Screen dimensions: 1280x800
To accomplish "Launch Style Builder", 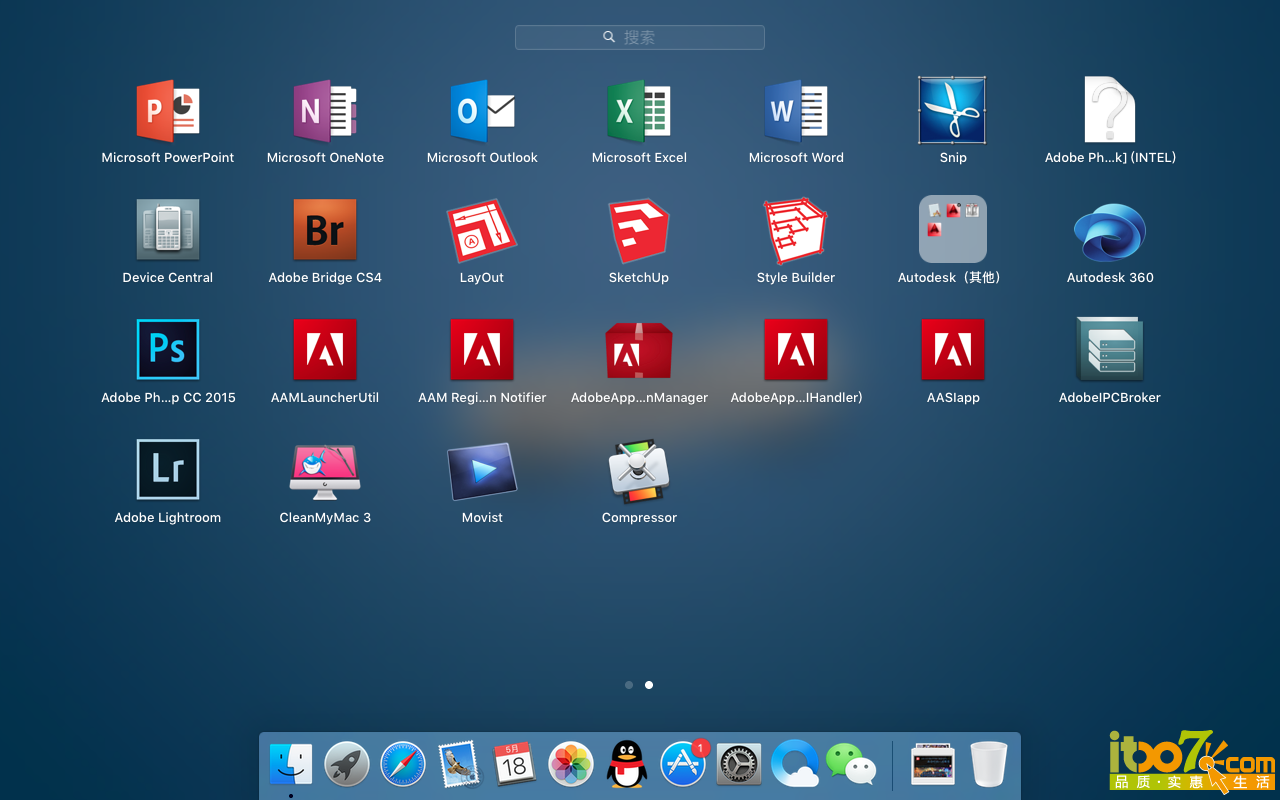I will coord(796,231).
